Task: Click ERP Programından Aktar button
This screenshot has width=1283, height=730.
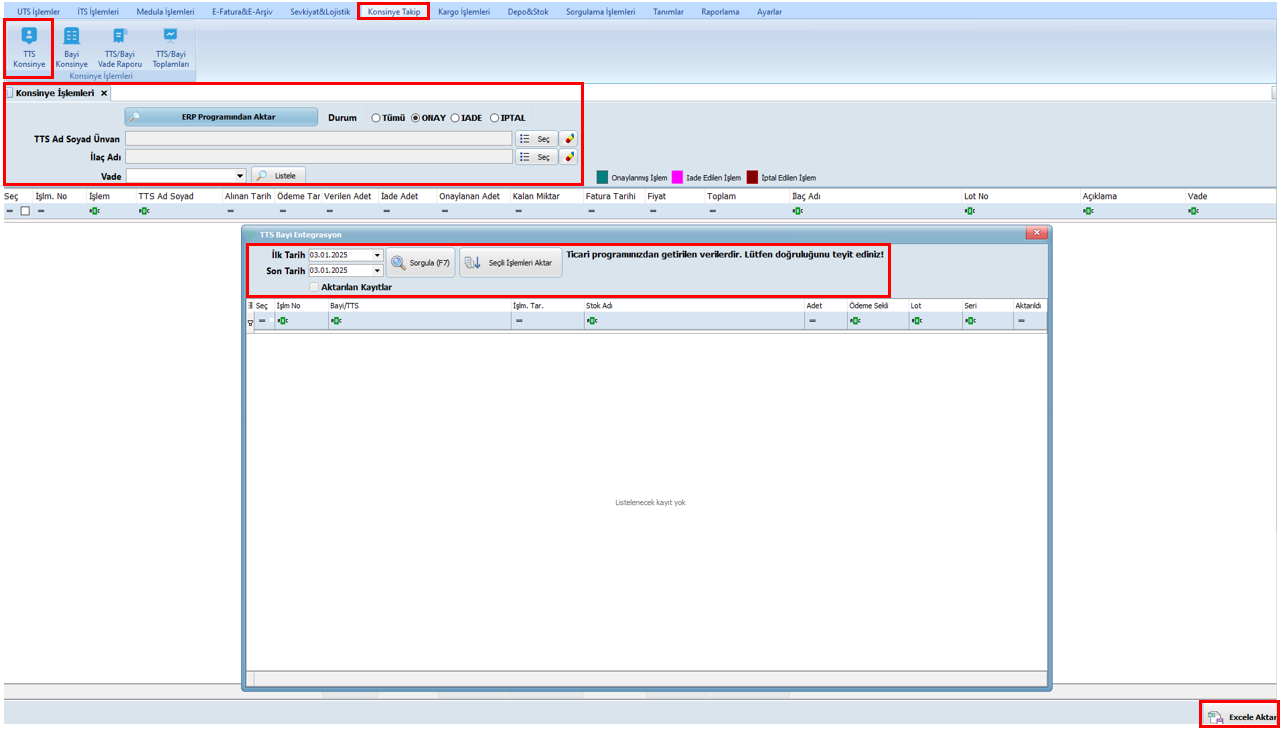Action: tap(221, 117)
